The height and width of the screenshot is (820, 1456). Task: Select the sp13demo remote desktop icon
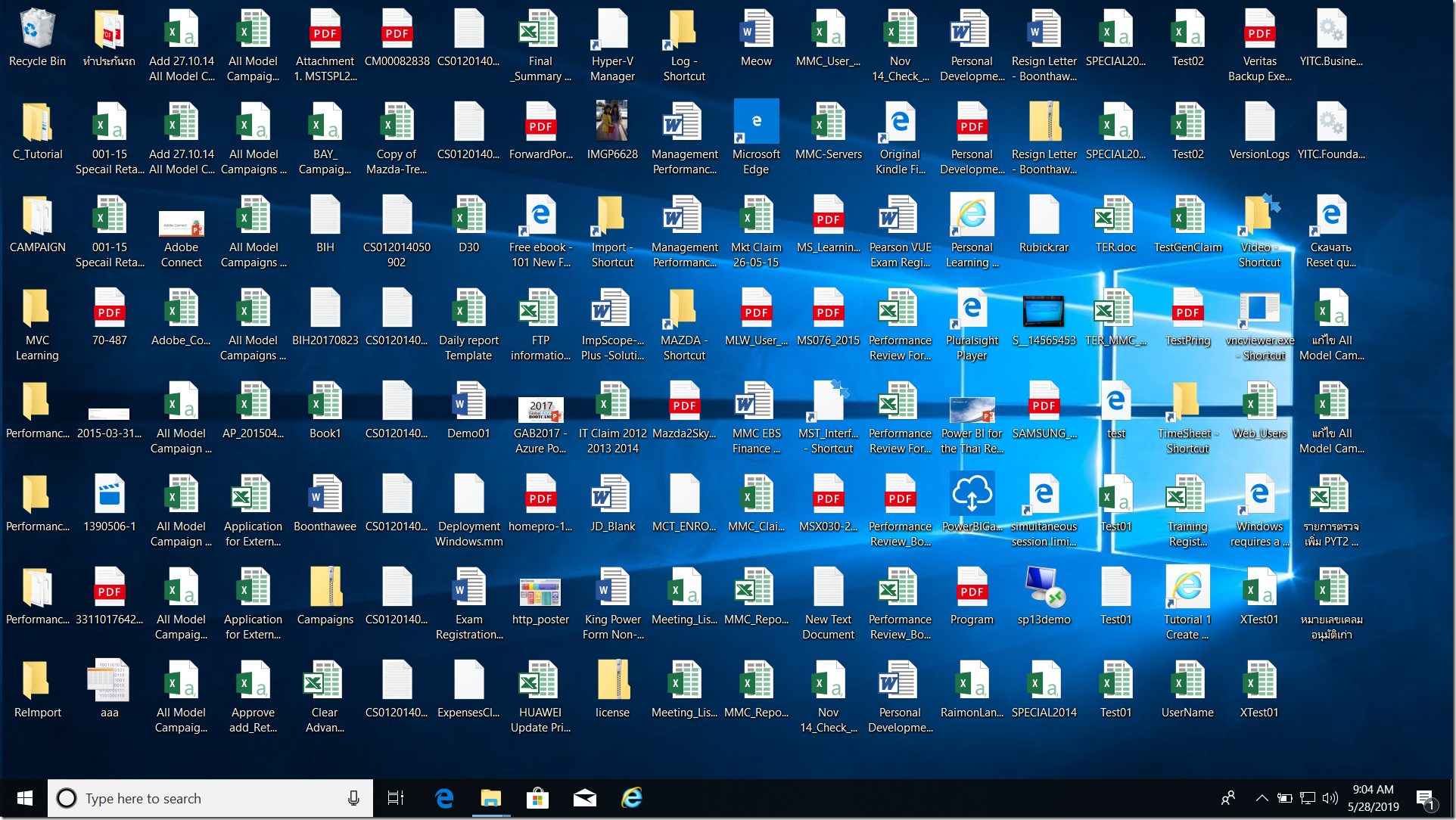pyautogui.click(x=1044, y=595)
